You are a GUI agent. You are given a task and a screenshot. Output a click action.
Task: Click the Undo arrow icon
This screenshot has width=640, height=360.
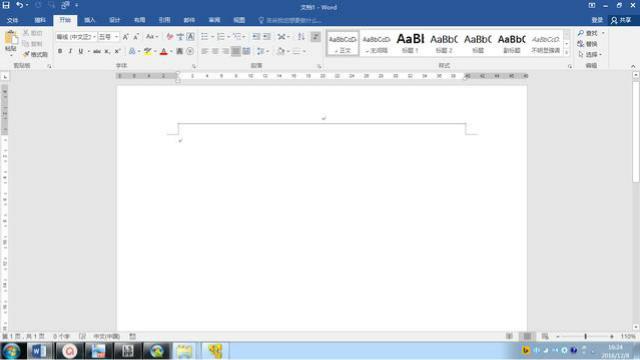(x=19, y=5)
